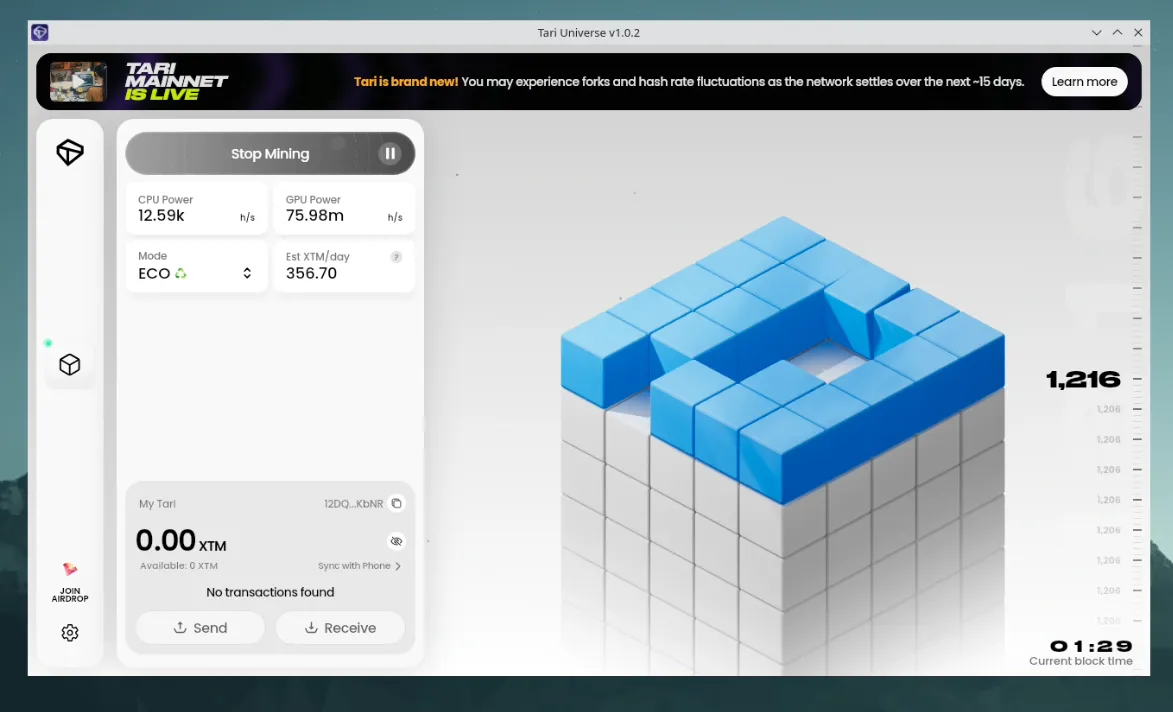Click the CPU Power 12.59k value
This screenshot has width=1173, height=712.
click(161, 215)
